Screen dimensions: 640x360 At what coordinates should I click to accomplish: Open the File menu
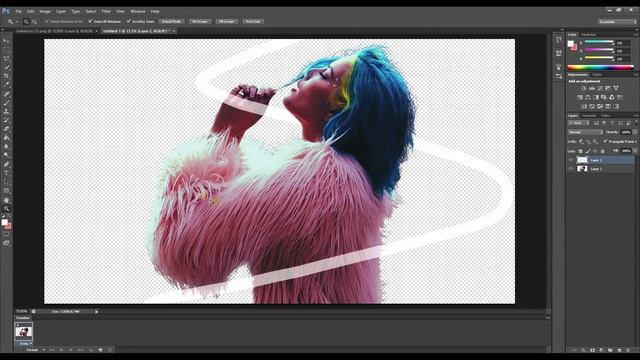pos(19,11)
